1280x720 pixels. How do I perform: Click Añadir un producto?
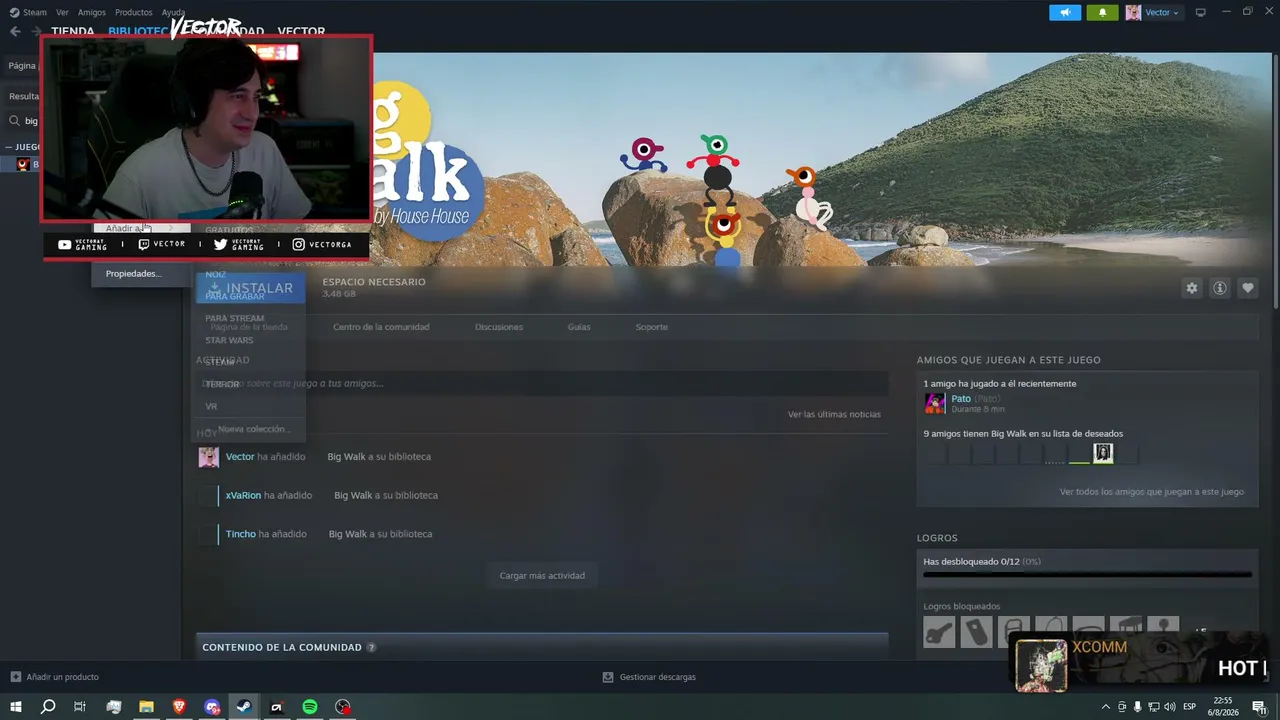tap(54, 677)
